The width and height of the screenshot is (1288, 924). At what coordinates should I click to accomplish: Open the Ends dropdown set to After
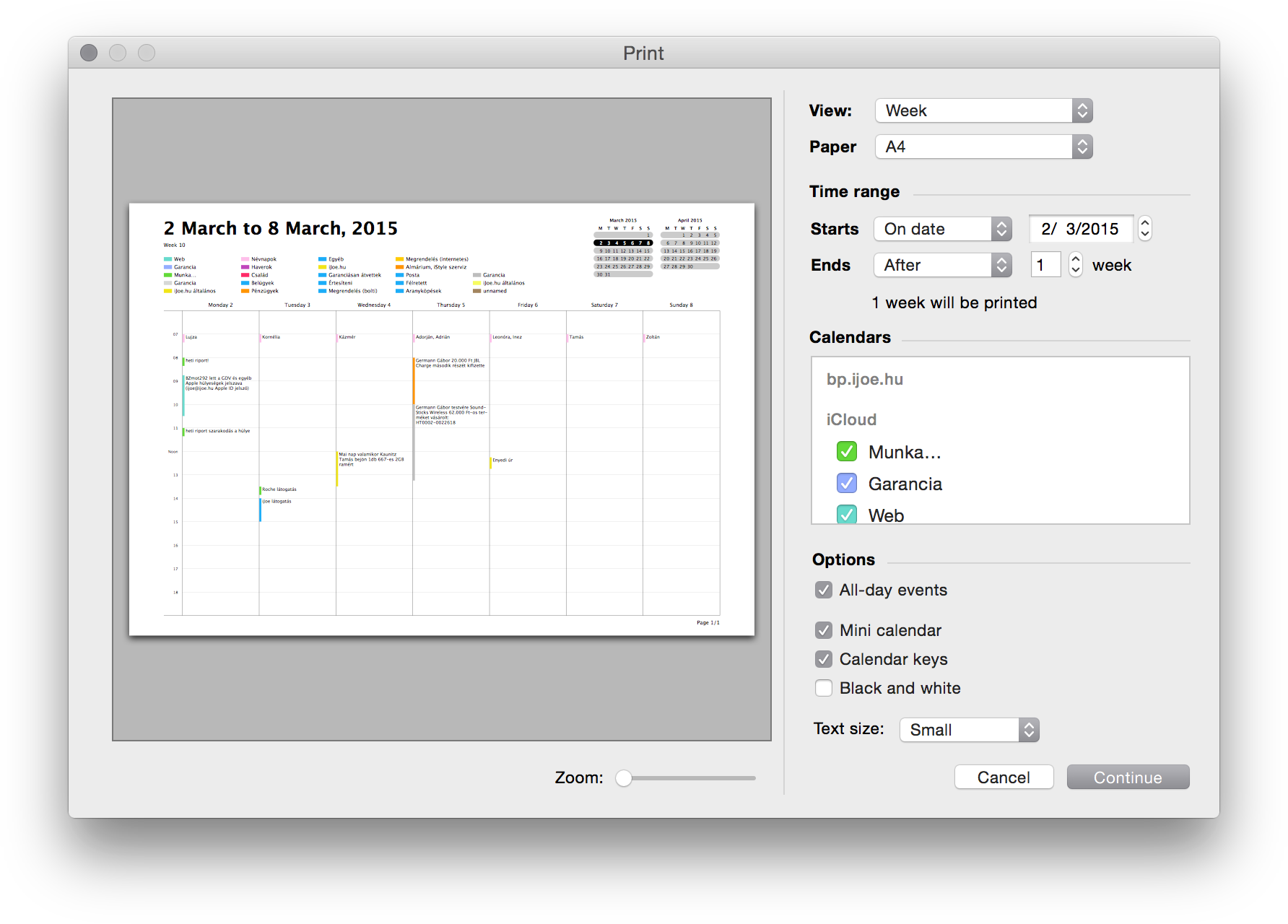click(943, 265)
